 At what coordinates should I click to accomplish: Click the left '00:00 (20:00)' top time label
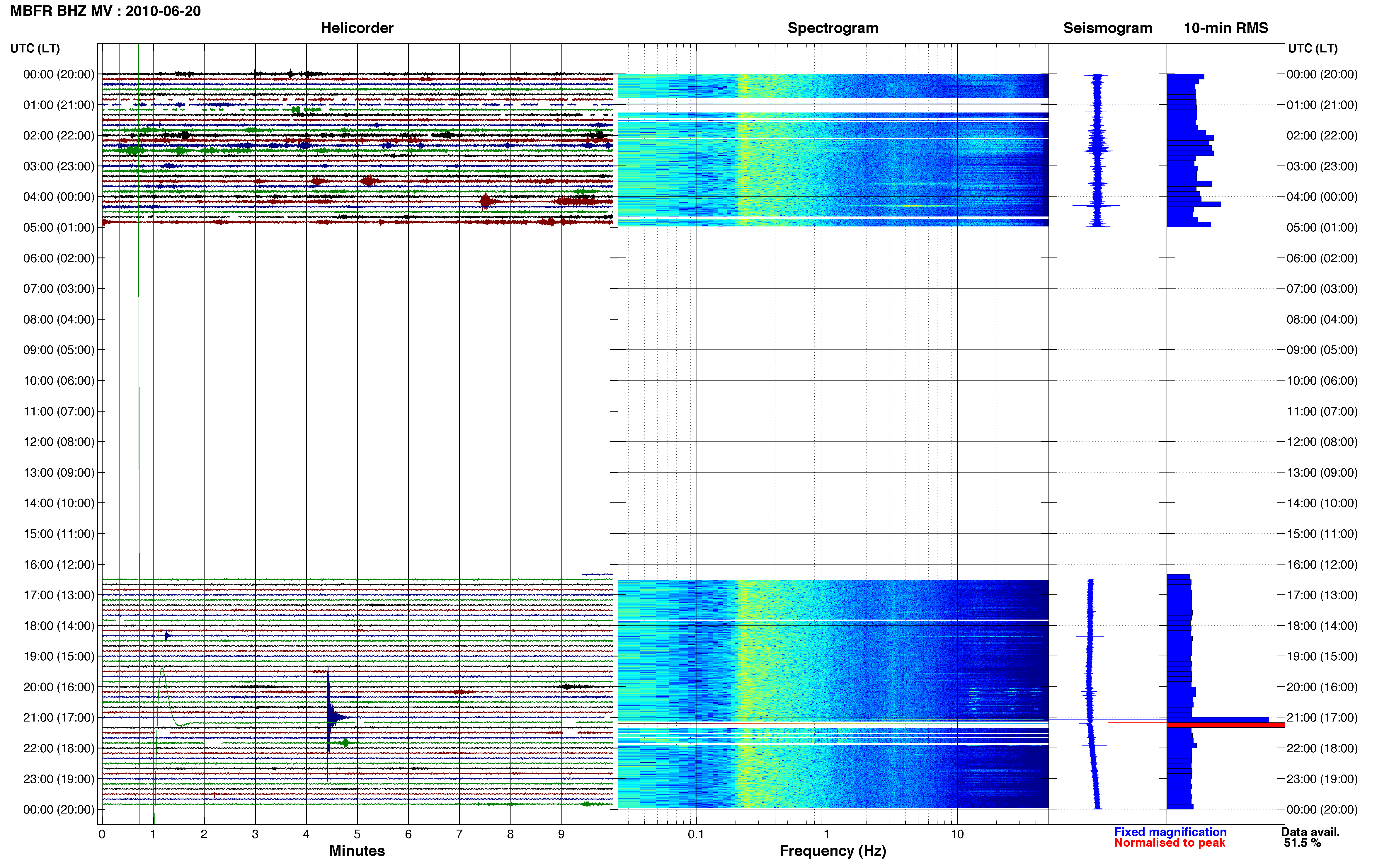coord(59,74)
